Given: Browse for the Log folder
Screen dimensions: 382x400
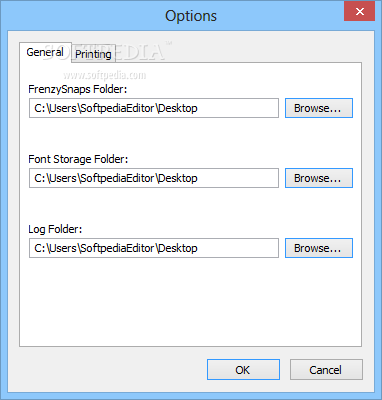Looking at the screenshot, I should 319,248.
